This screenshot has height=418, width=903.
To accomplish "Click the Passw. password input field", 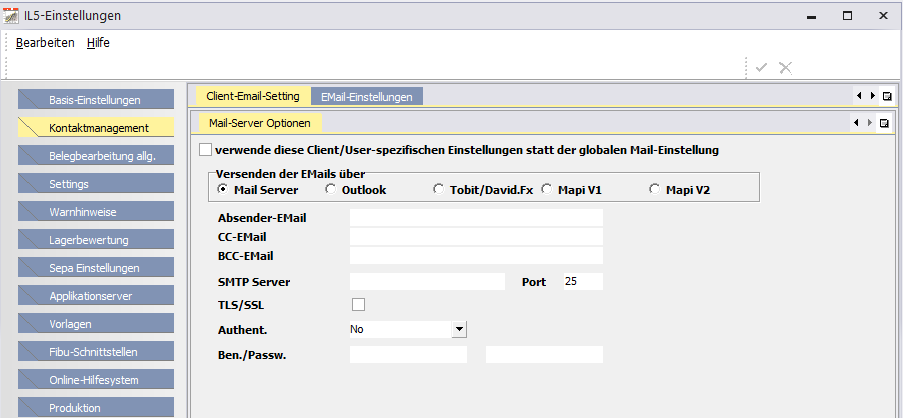I will 544,355.
